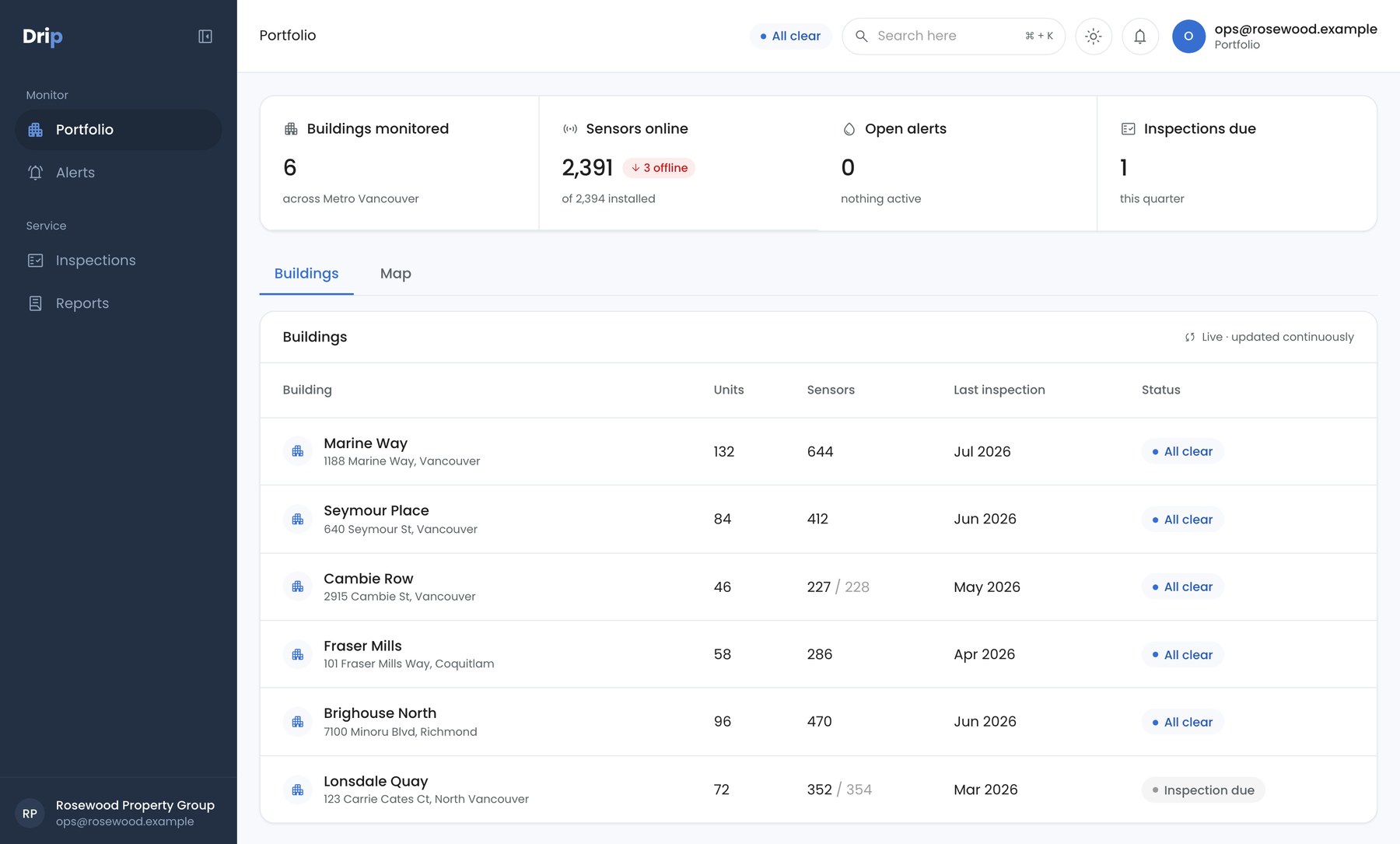
Task: Switch to the Map tab
Action: 396,274
